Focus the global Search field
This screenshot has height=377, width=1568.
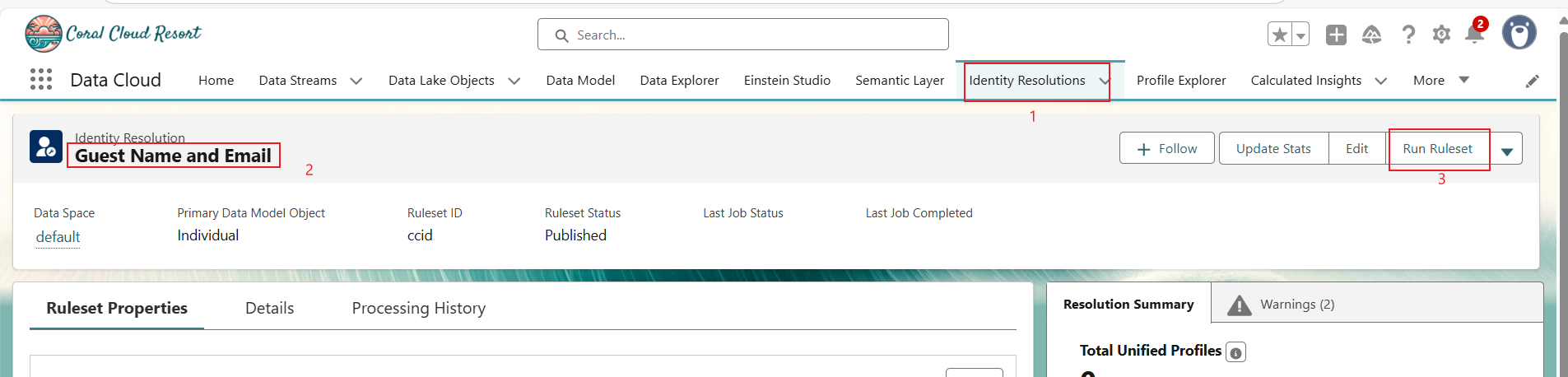pos(743,35)
